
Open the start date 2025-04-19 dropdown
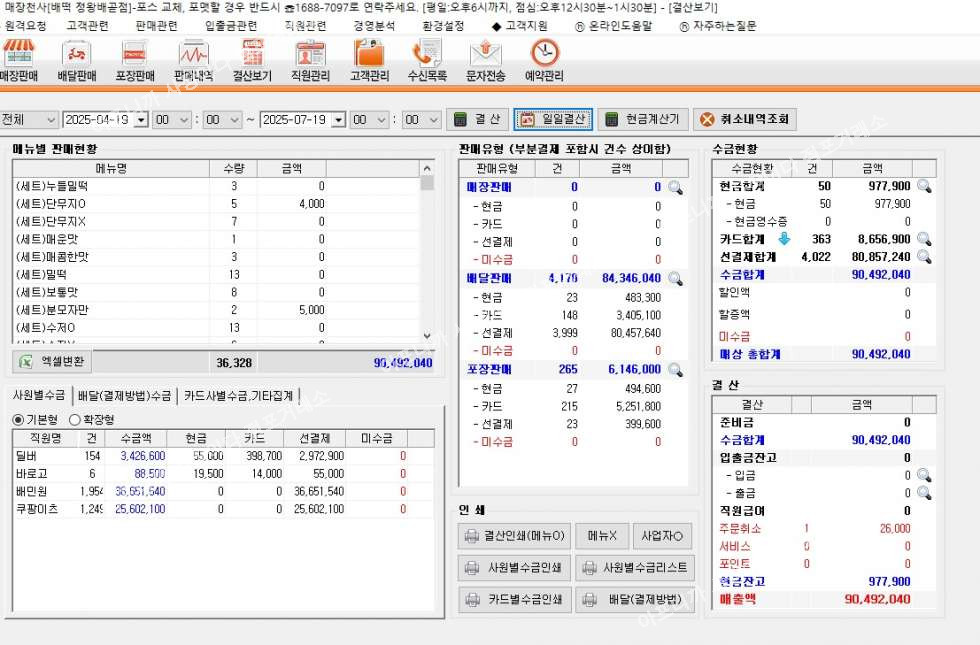pyautogui.click(x=140, y=120)
